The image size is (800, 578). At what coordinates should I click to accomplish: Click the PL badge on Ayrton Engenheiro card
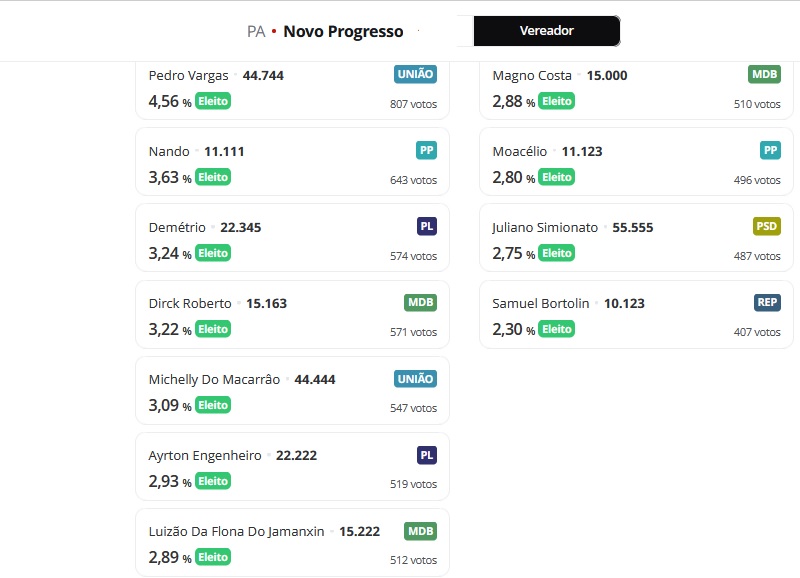tap(427, 455)
